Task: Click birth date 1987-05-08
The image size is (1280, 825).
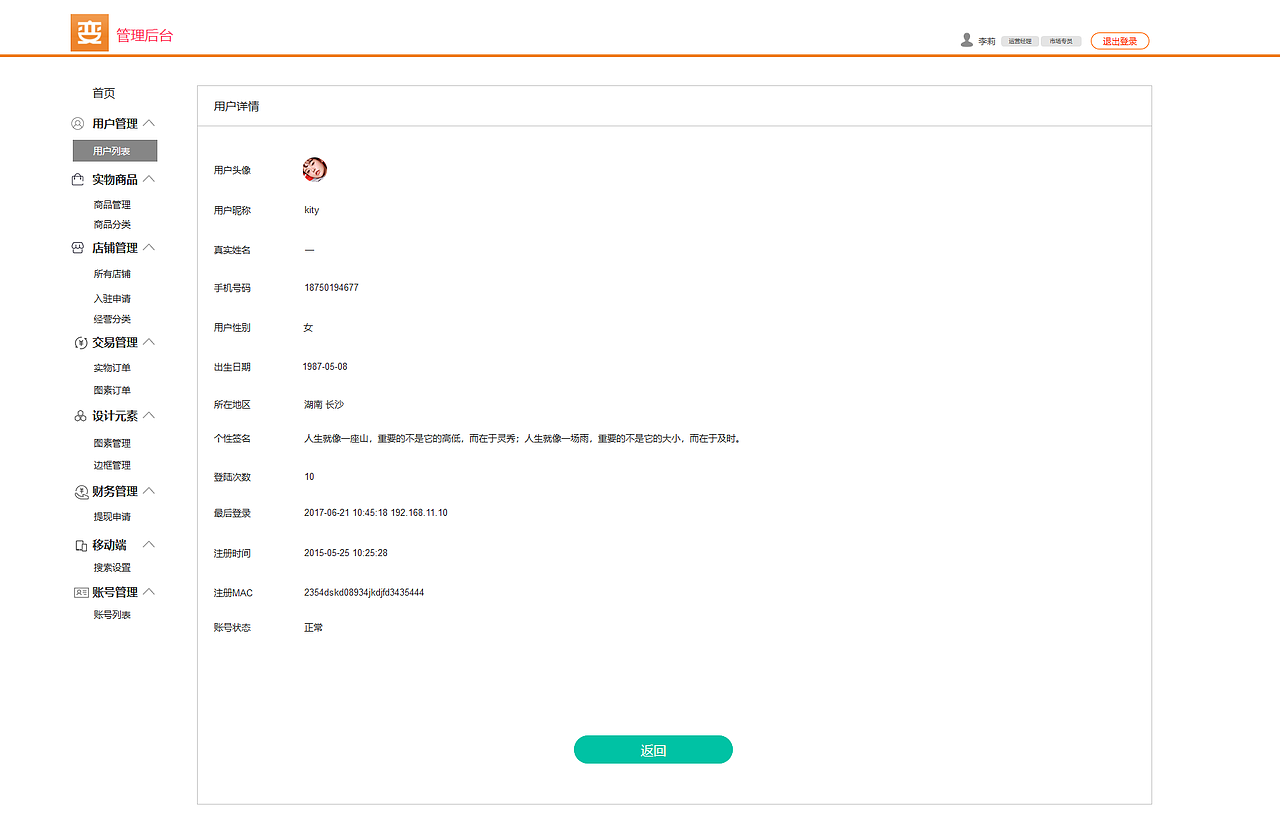Action: click(325, 367)
